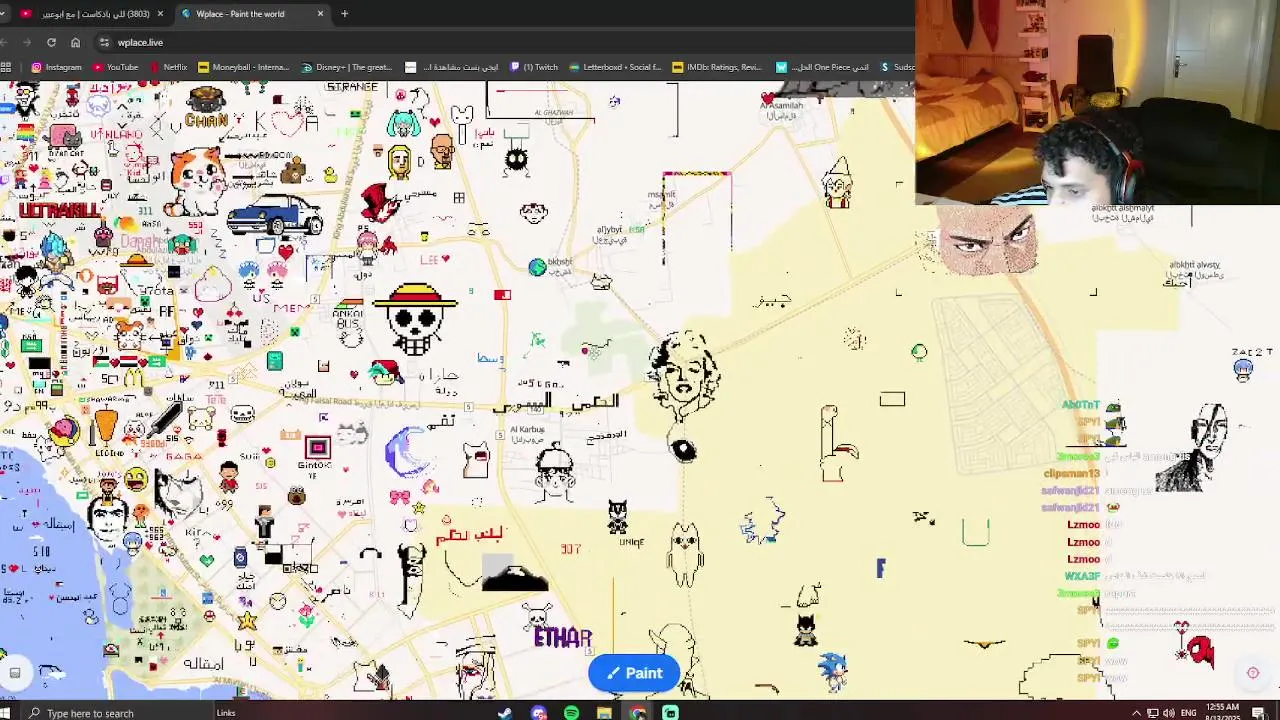Reload the wplace.live page
The width and height of the screenshot is (1280, 720).
point(51,42)
